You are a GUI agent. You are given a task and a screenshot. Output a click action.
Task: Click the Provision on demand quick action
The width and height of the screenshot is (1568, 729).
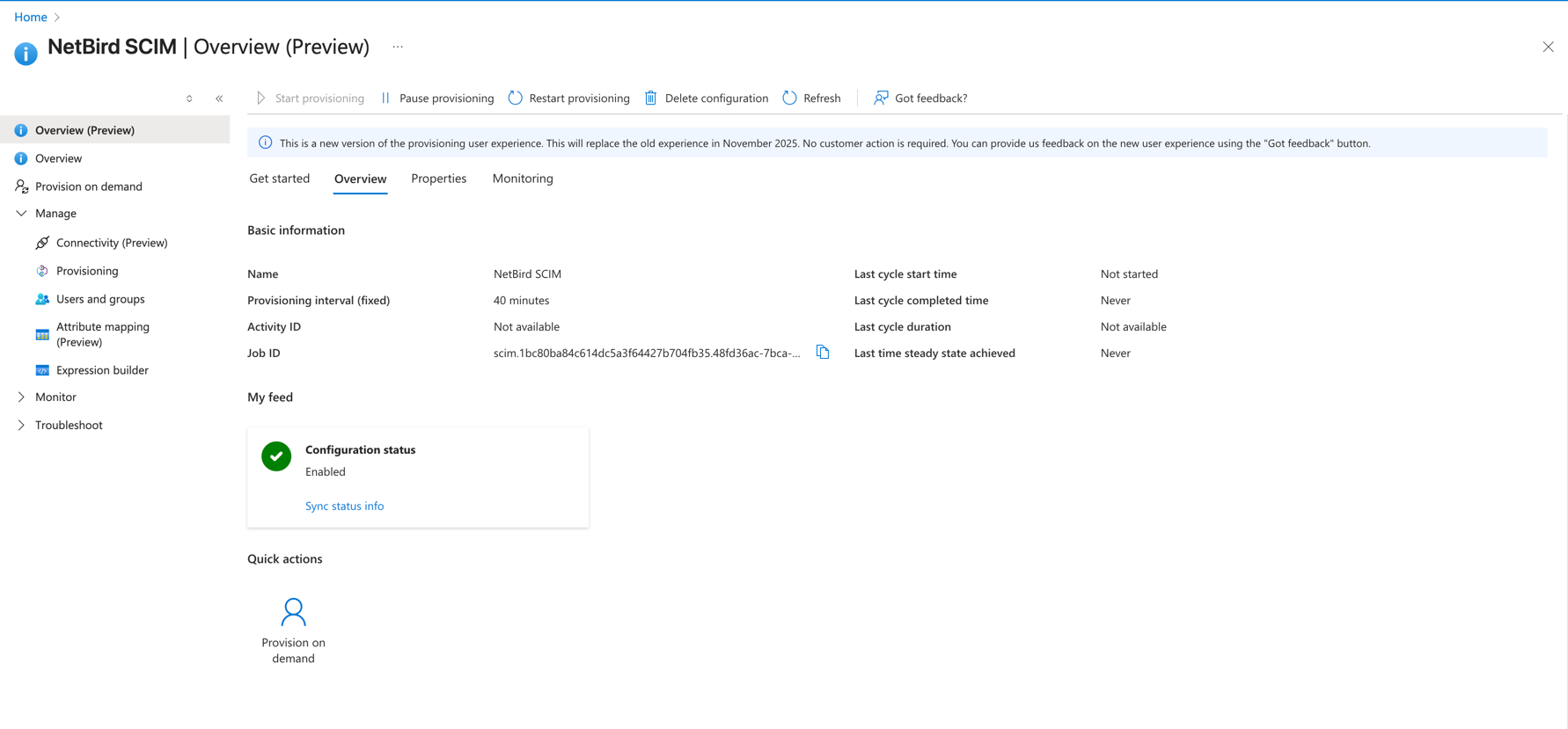[x=293, y=630]
